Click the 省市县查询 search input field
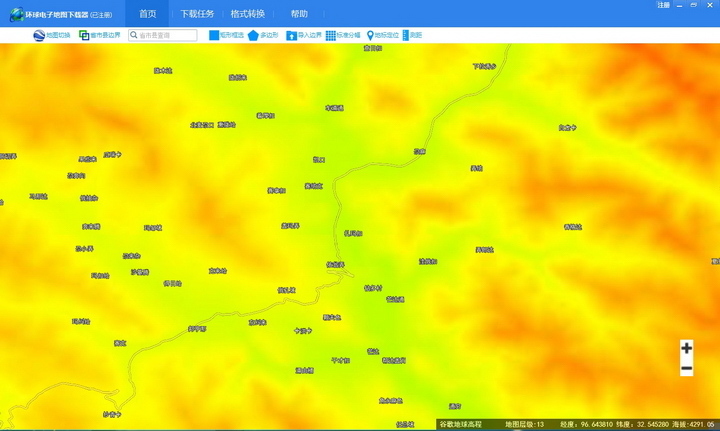 click(166, 35)
